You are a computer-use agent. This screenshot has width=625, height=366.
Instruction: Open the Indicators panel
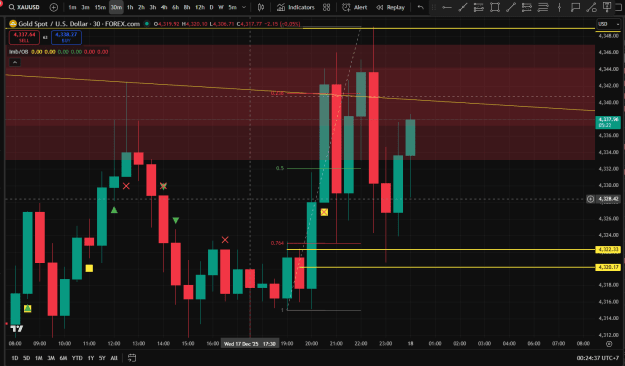(x=296, y=7)
